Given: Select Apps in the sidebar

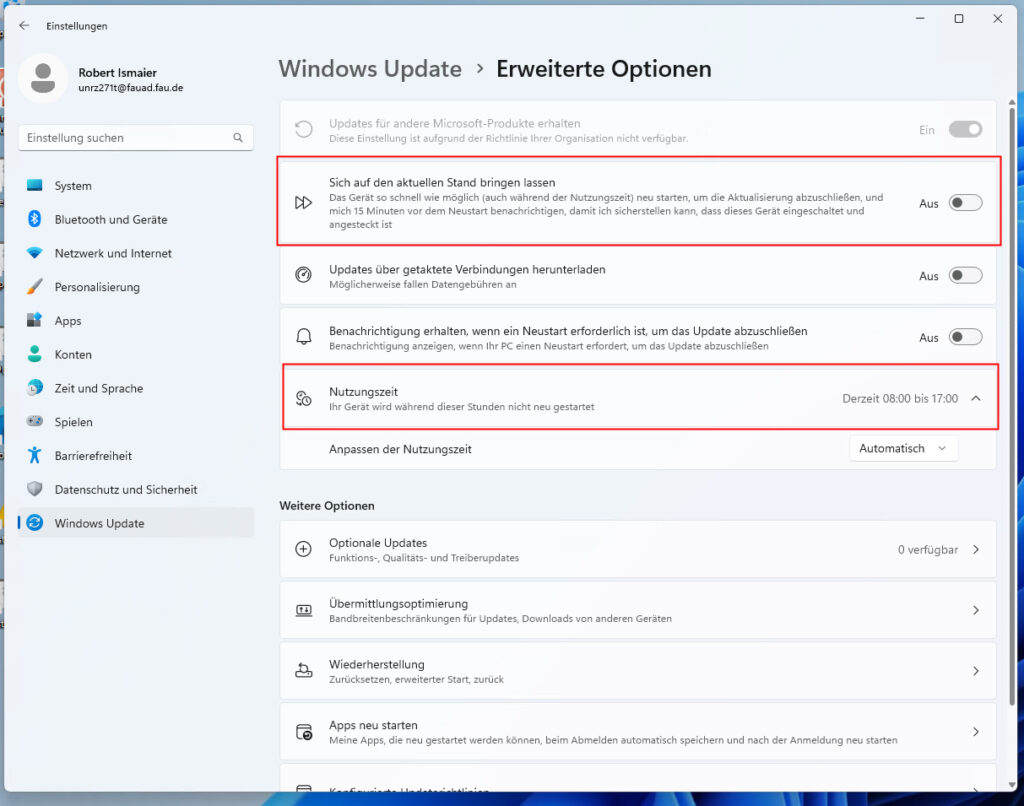Looking at the screenshot, I should 68,321.
